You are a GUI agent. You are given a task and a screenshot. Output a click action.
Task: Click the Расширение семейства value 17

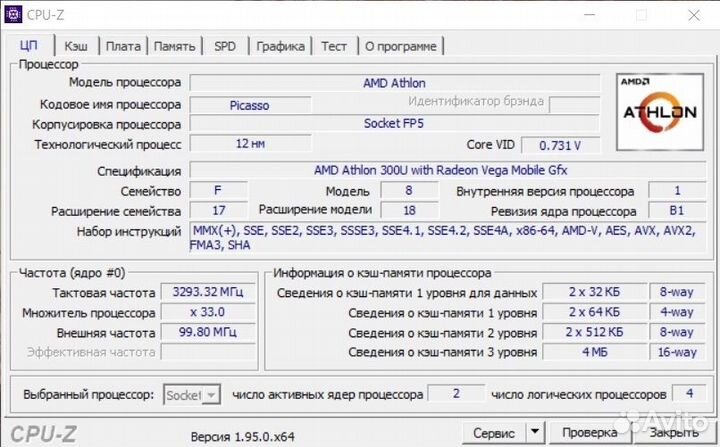point(218,210)
